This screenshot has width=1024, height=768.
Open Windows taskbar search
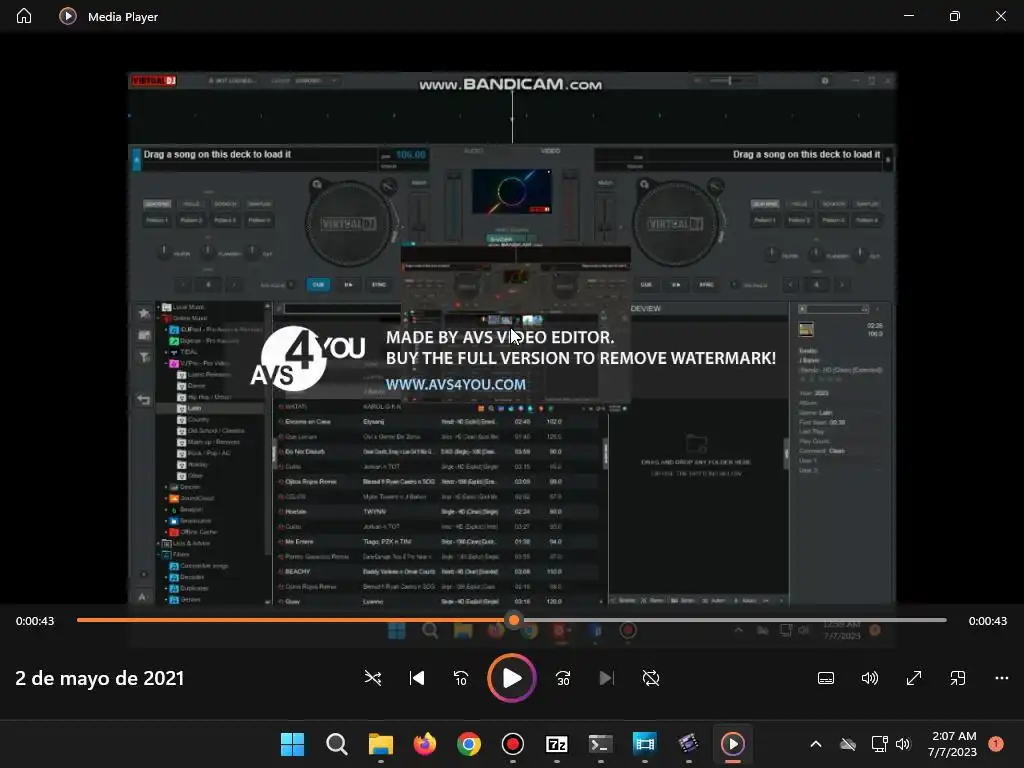tap(337, 744)
